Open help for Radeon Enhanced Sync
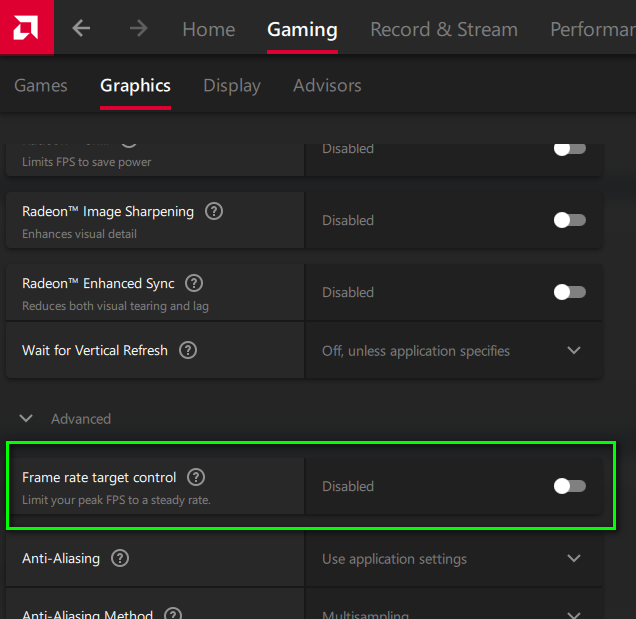 point(194,284)
